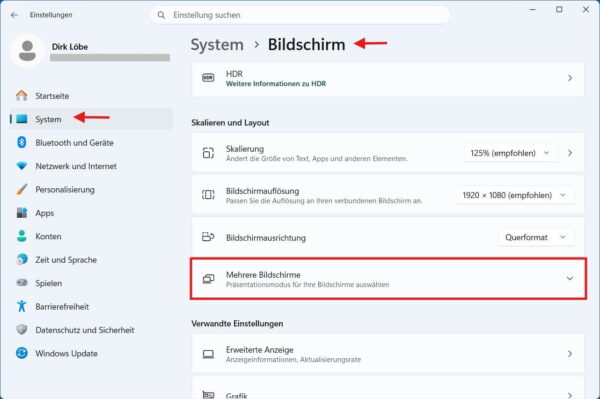Viewport: 600px width, 399px height.
Task: Select System in the sidebar
Action: pyautogui.click(x=91, y=119)
